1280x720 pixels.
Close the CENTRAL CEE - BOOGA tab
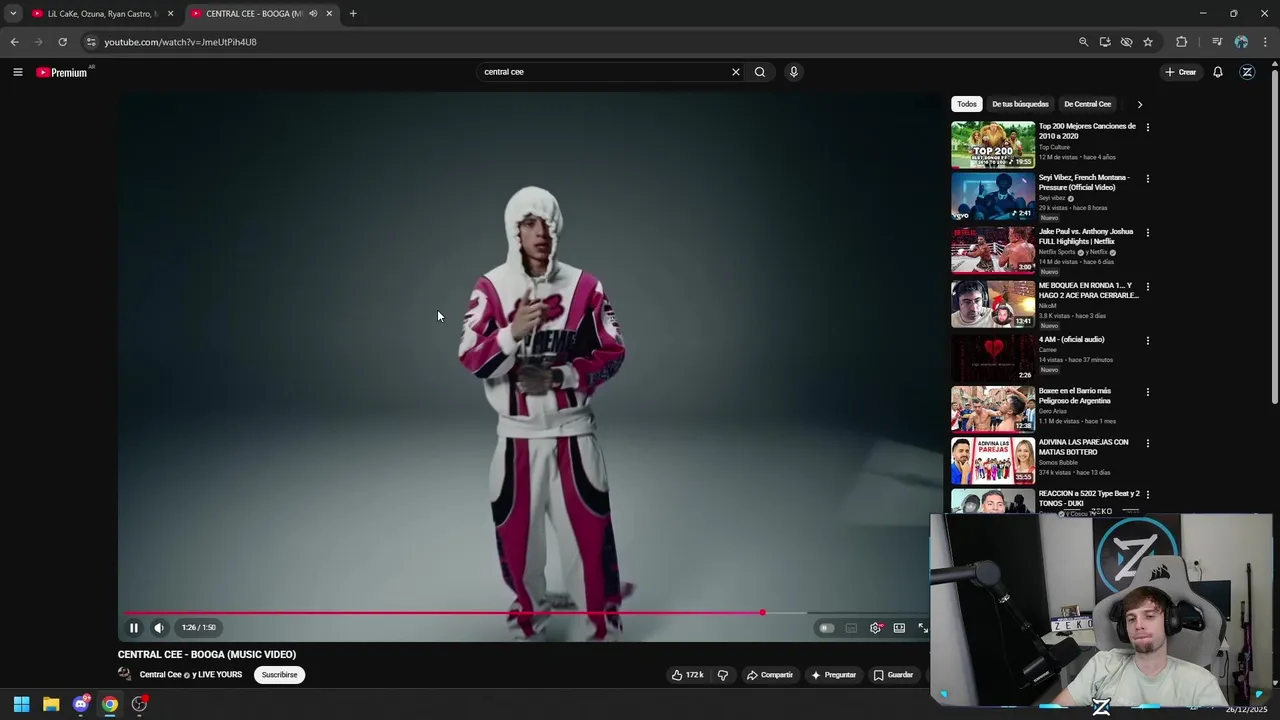click(x=329, y=14)
